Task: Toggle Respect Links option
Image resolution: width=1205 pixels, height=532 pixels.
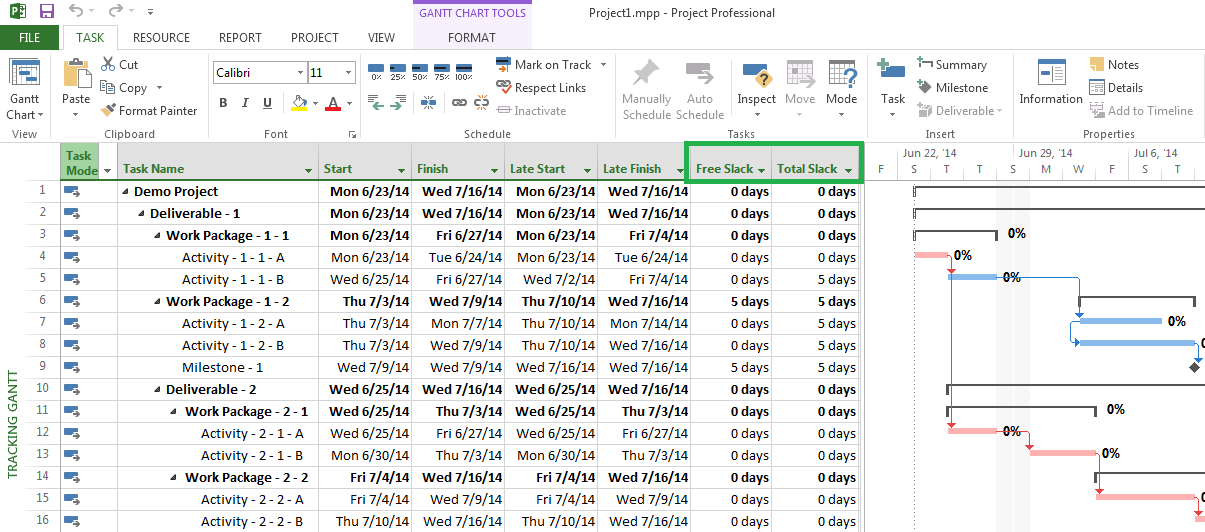Action: [x=541, y=88]
